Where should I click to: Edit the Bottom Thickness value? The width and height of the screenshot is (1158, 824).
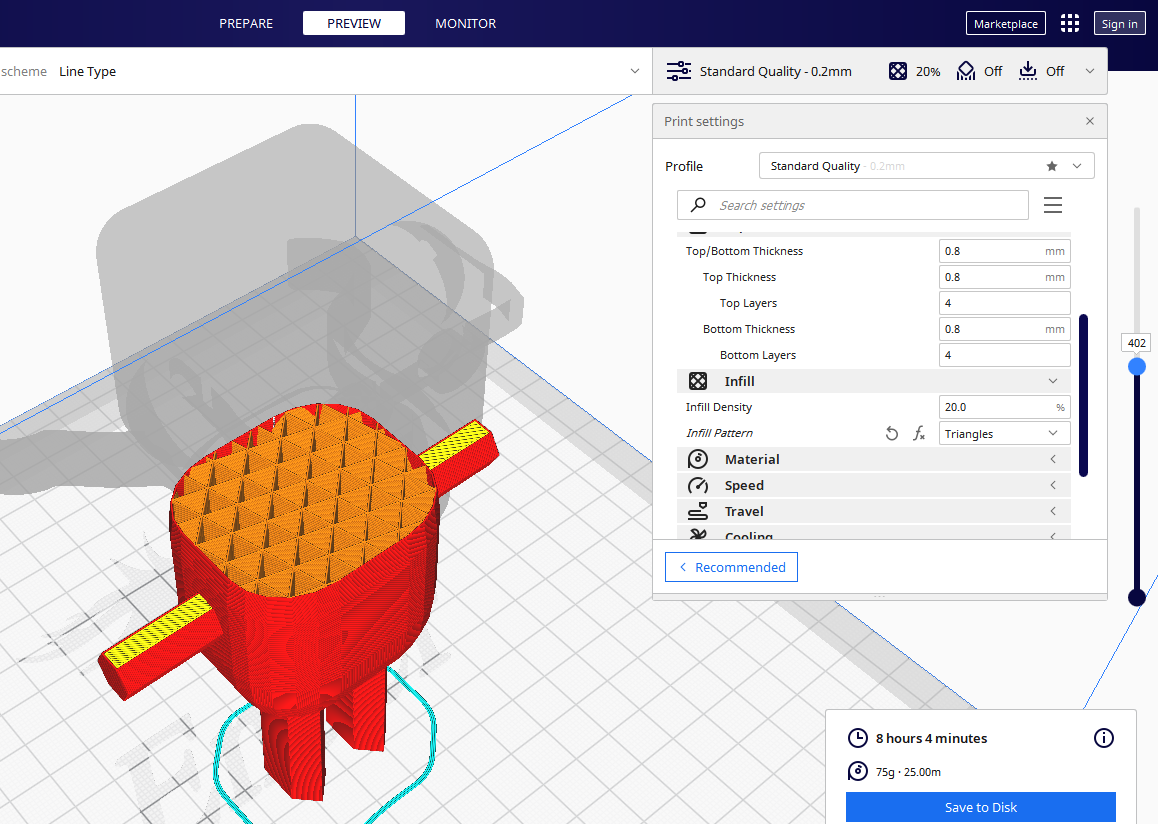(1004, 329)
